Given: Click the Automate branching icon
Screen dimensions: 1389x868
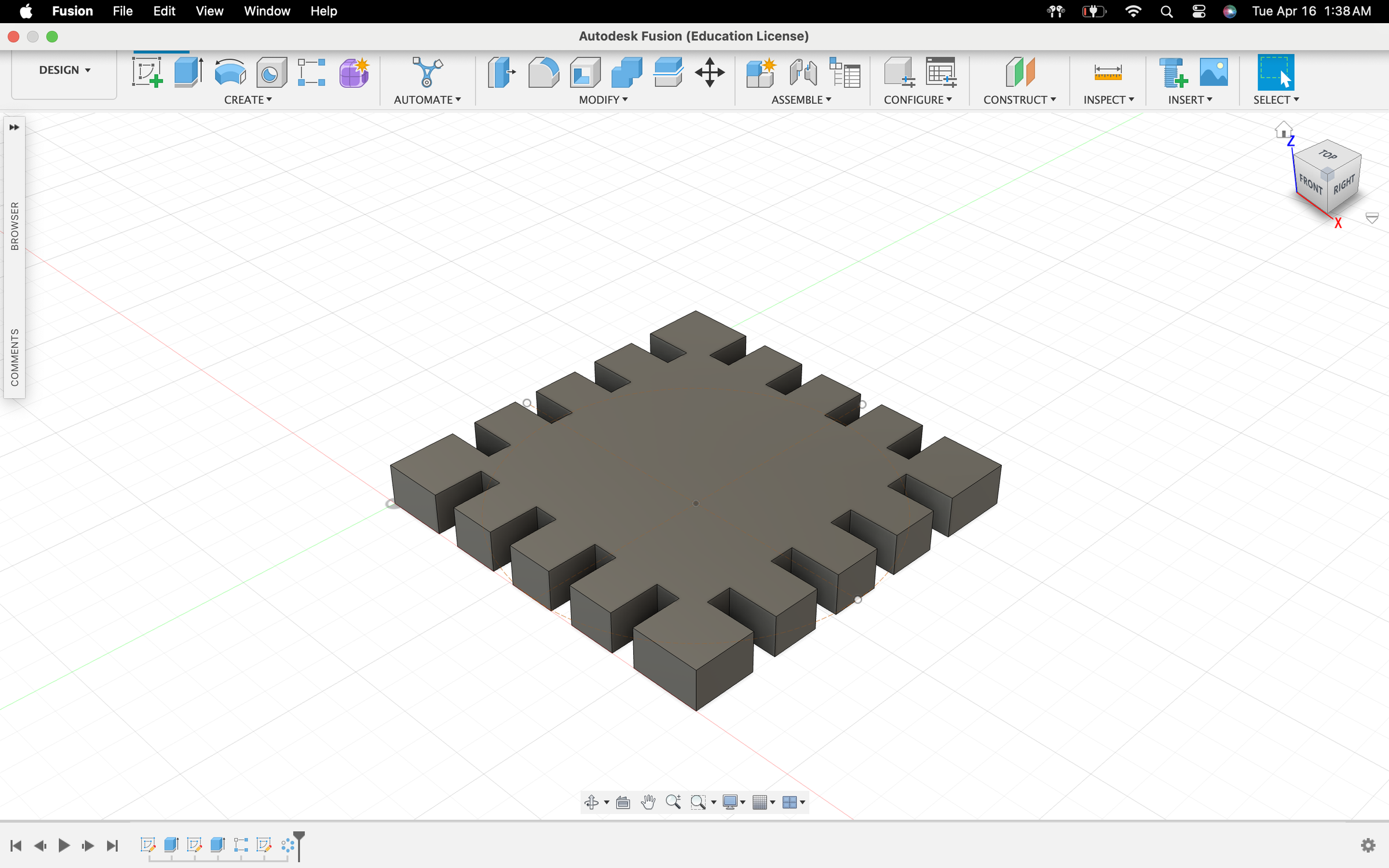Looking at the screenshot, I should click(428, 72).
